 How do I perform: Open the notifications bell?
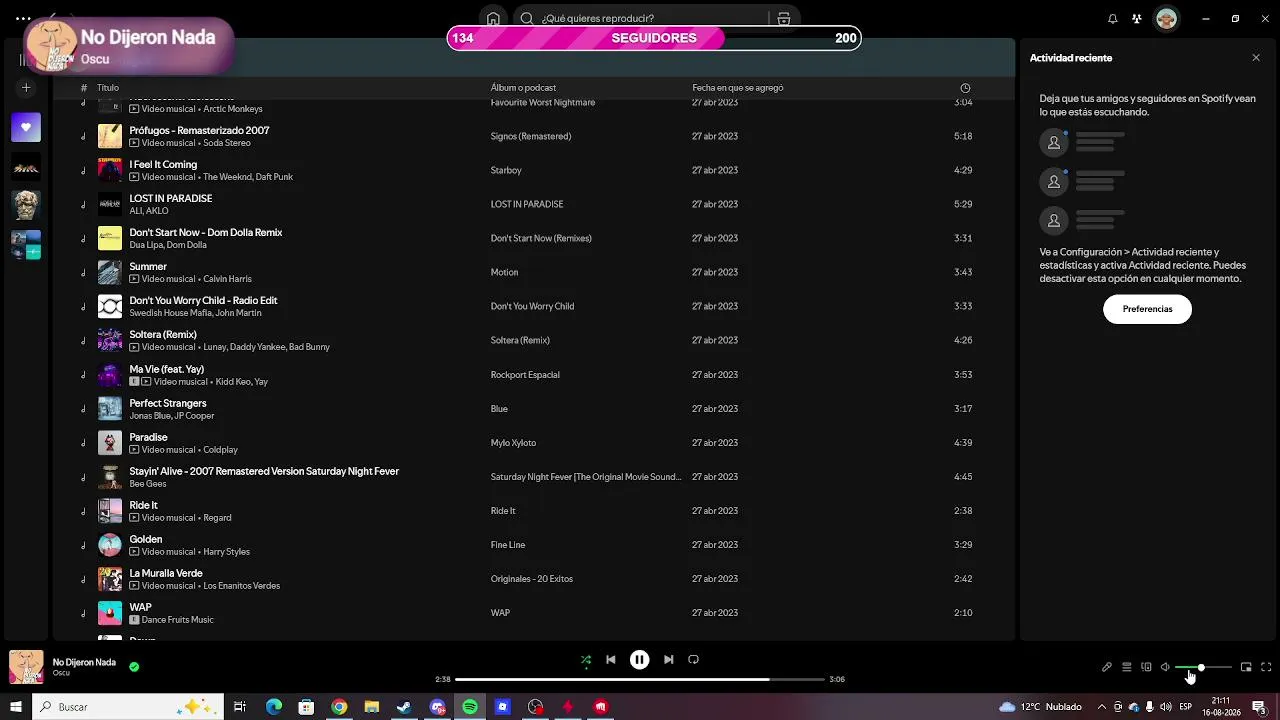[x=1112, y=19]
